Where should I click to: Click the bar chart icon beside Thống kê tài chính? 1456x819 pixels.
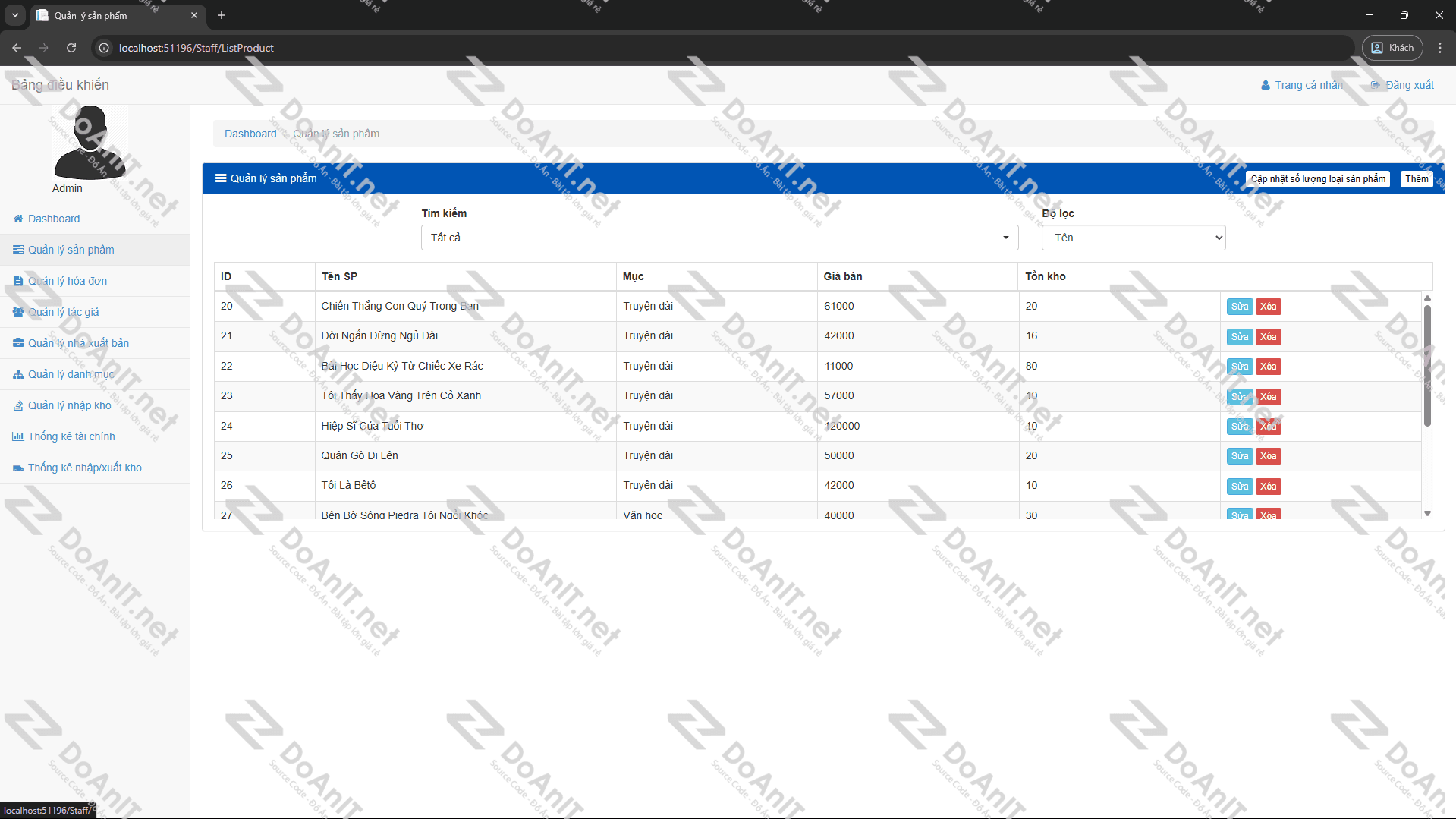[x=18, y=436]
